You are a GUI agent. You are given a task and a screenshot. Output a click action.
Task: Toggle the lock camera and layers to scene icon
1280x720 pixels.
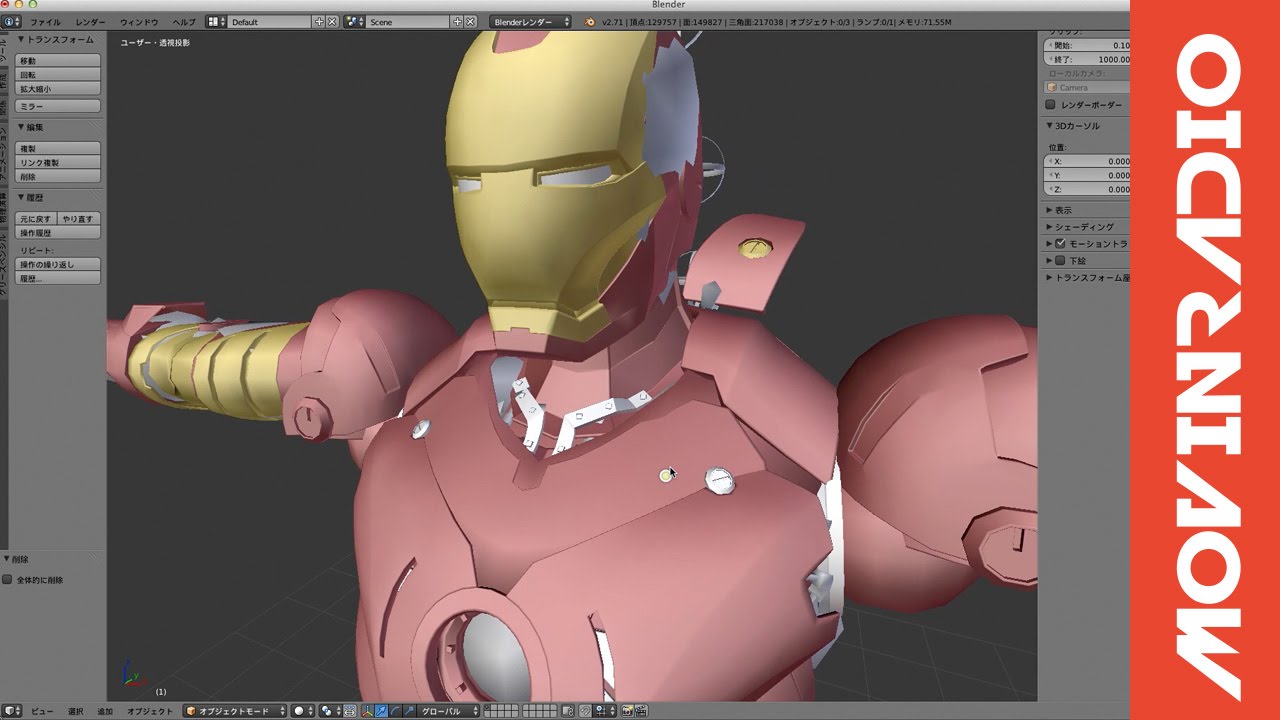click(568, 711)
